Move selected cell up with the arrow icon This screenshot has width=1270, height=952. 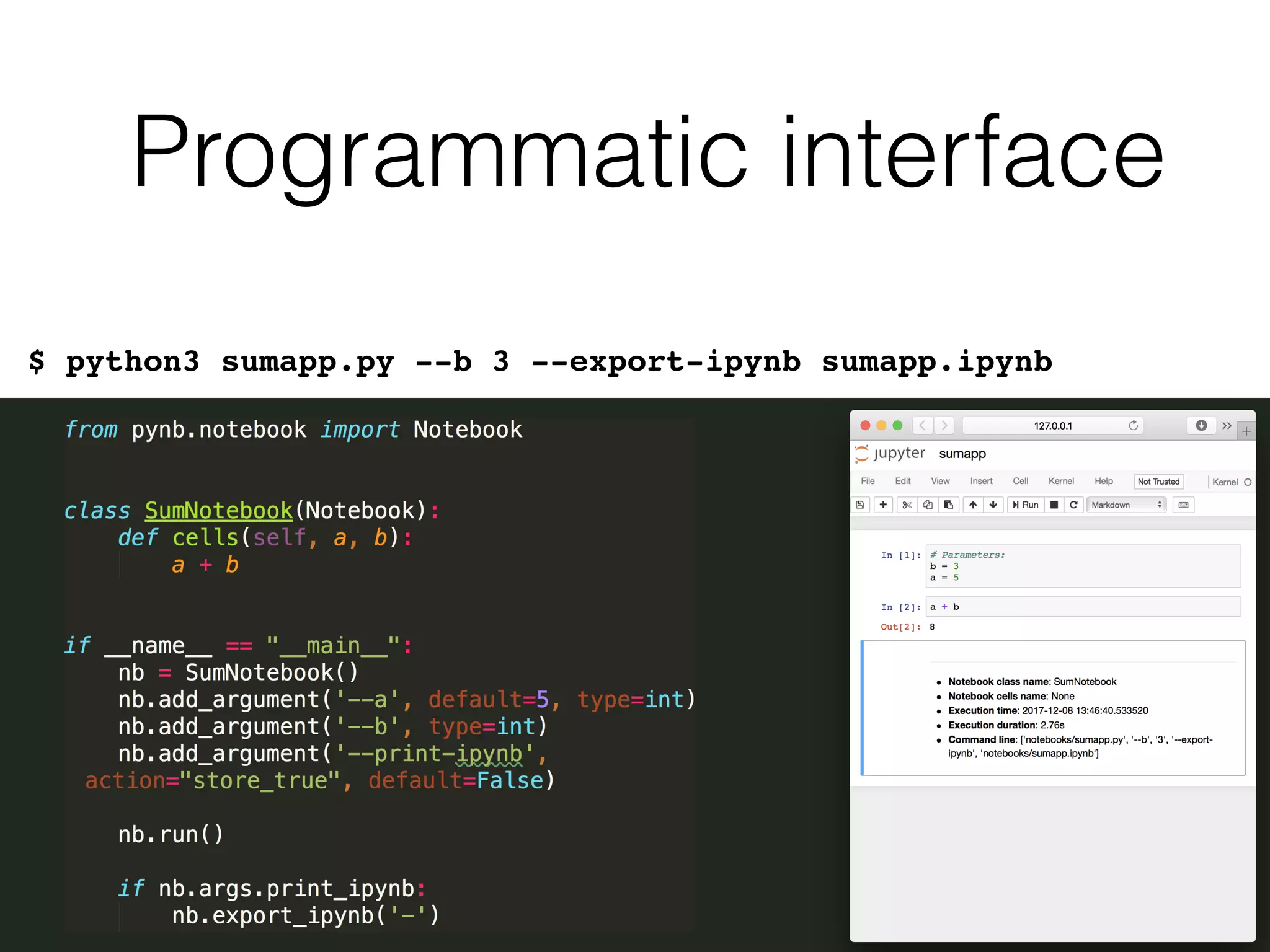point(973,505)
